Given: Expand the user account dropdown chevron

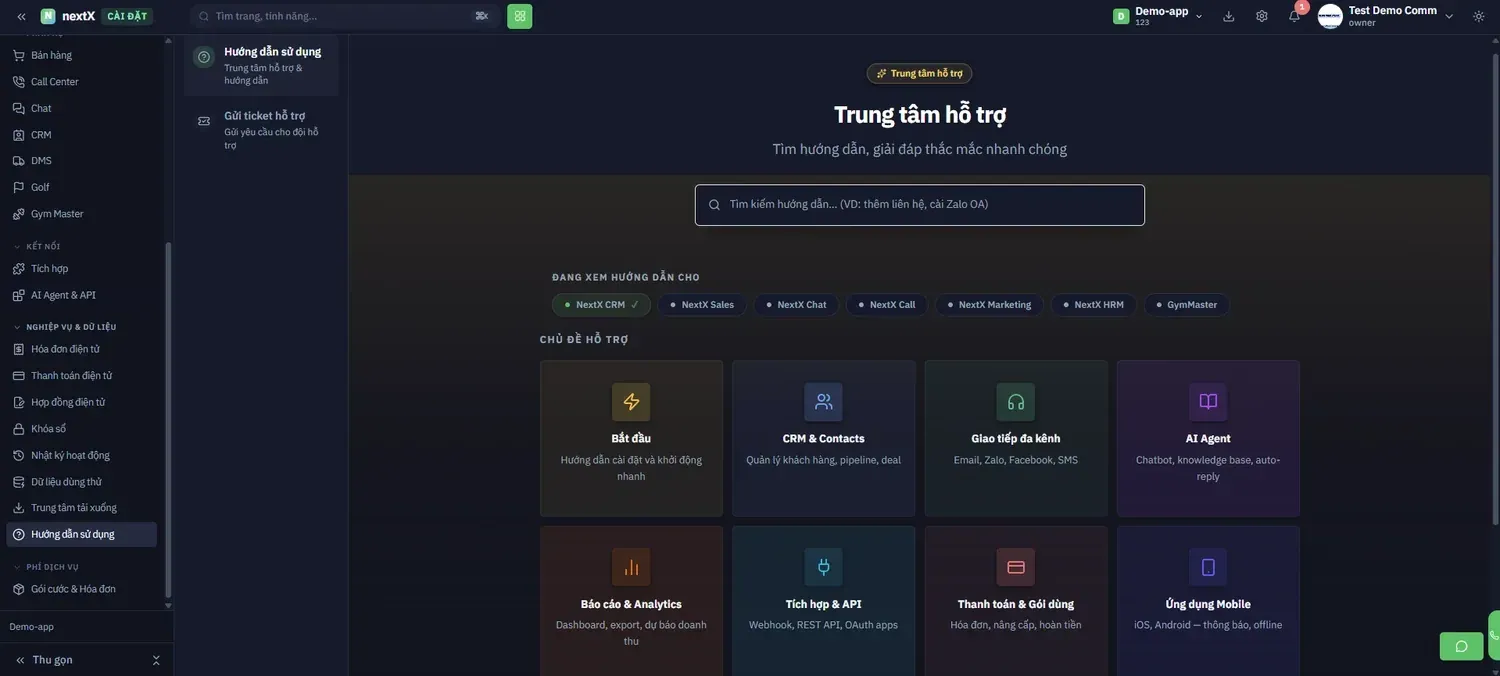Looking at the screenshot, I should point(1449,16).
